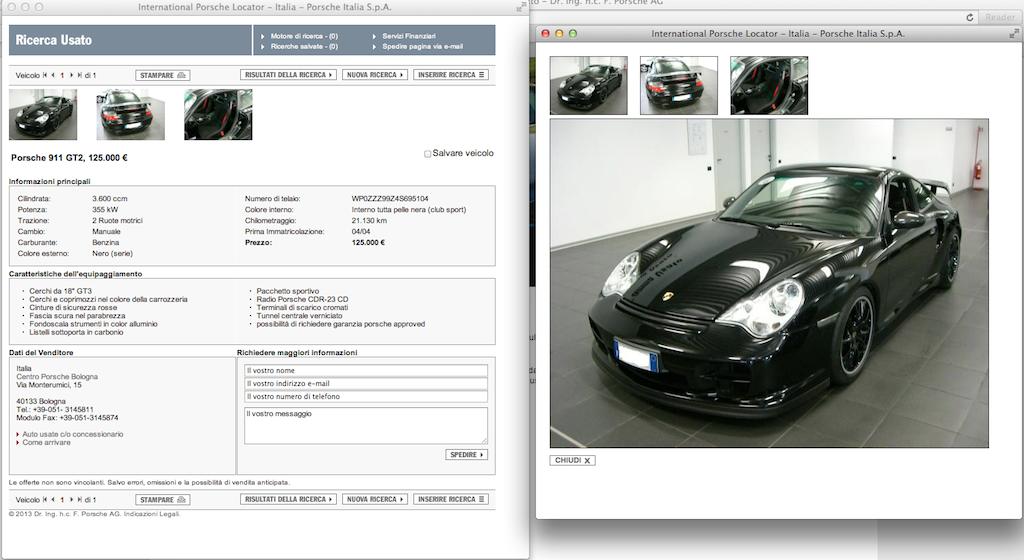Image resolution: width=1024 pixels, height=560 pixels.
Task: Open Indicazioni Legali footer link
Action: pos(151,514)
